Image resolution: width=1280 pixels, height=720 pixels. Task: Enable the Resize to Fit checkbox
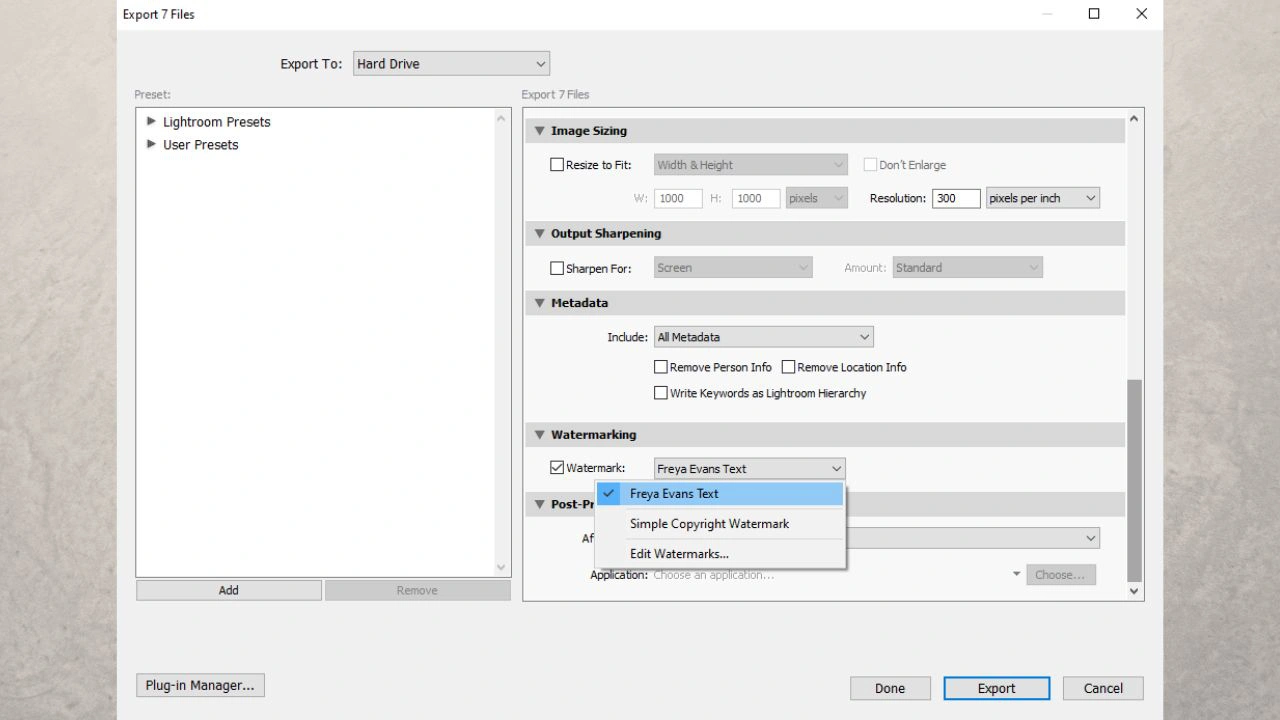pyautogui.click(x=557, y=165)
